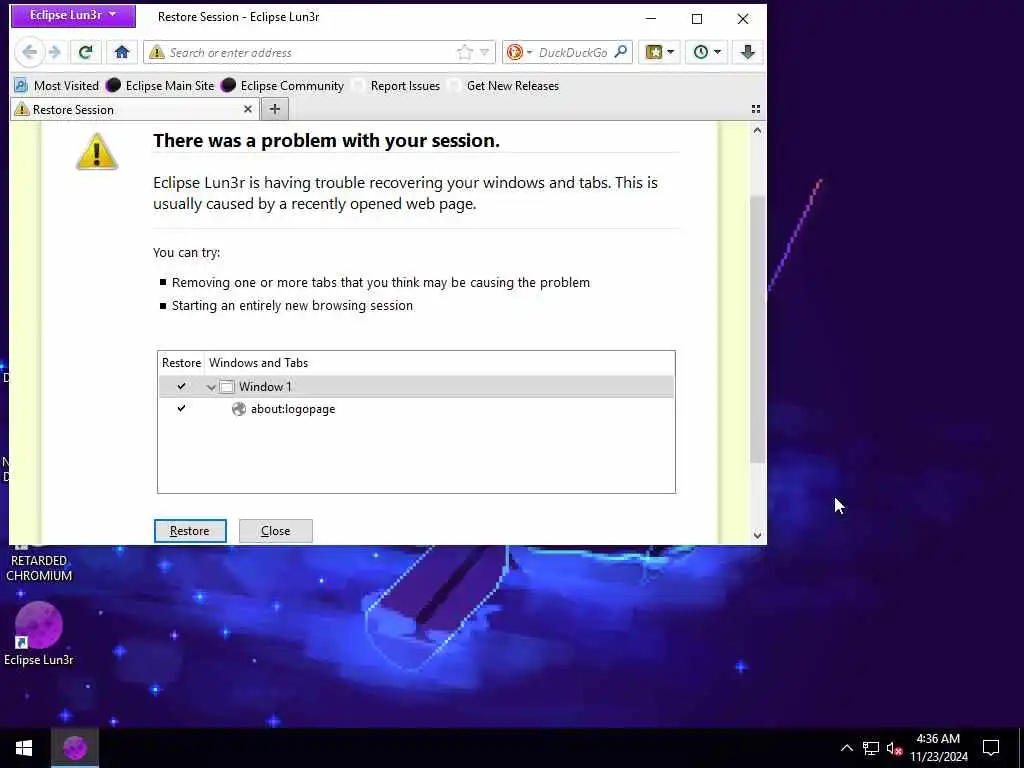Viewport: 1024px width, 768px height.
Task: Show hidden system tray icons
Action: click(846, 748)
